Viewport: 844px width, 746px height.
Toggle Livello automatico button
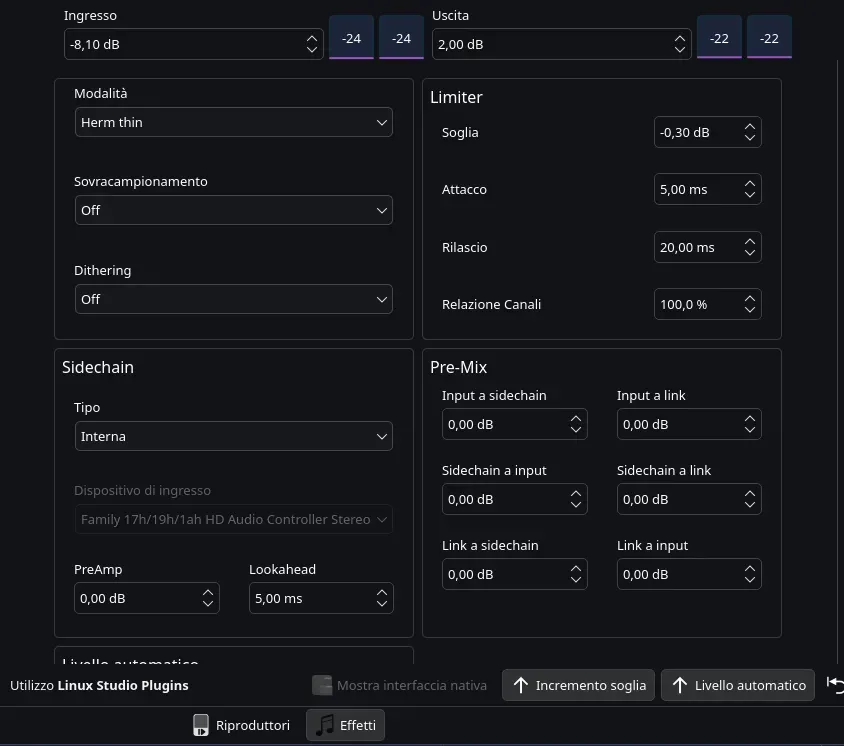click(x=738, y=685)
